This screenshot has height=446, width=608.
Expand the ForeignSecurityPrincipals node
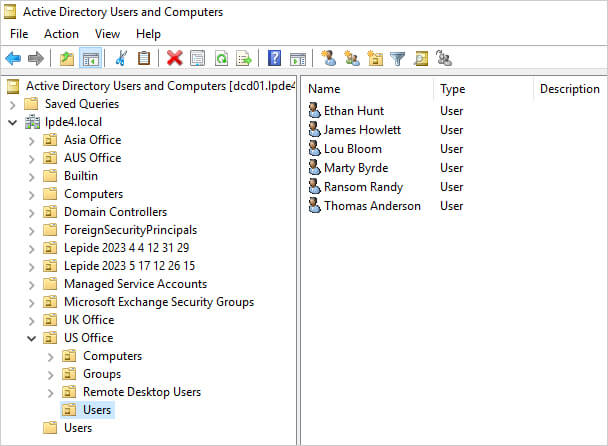coord(31,231)
